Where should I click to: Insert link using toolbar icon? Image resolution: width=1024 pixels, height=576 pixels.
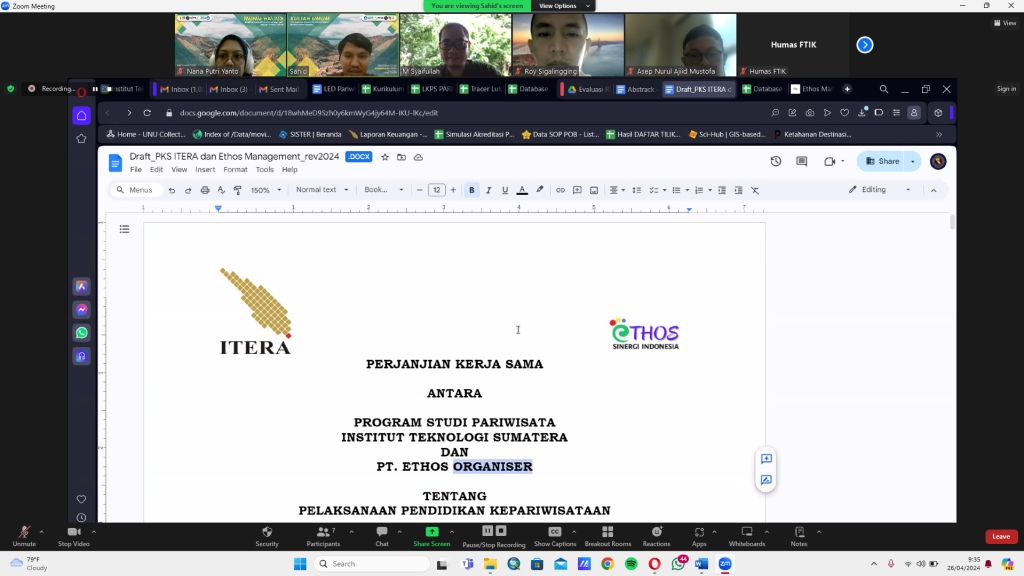click(561, 190)
